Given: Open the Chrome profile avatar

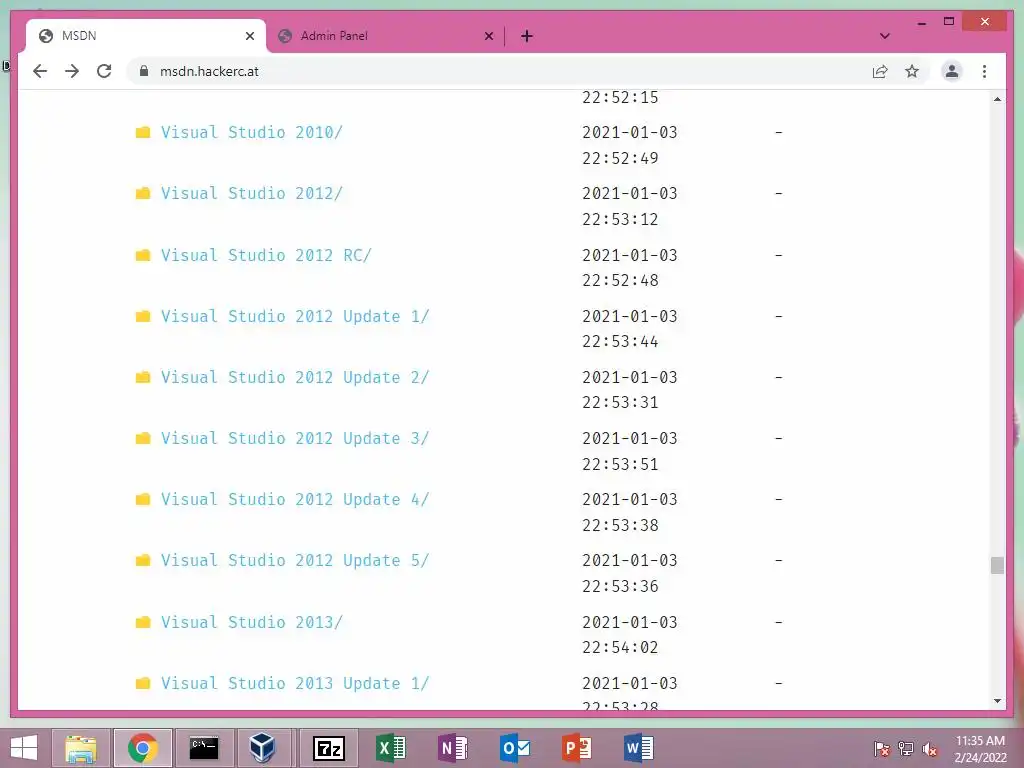Looking at the screenshot, I should click(x=952, y=71).
